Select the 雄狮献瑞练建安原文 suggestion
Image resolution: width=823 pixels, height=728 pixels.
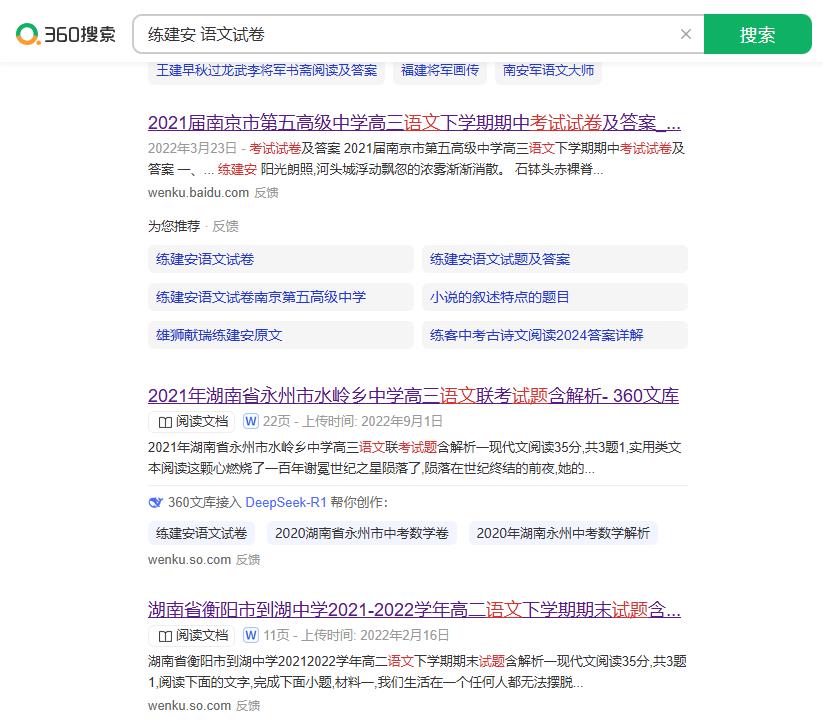[x=219, y=335]
